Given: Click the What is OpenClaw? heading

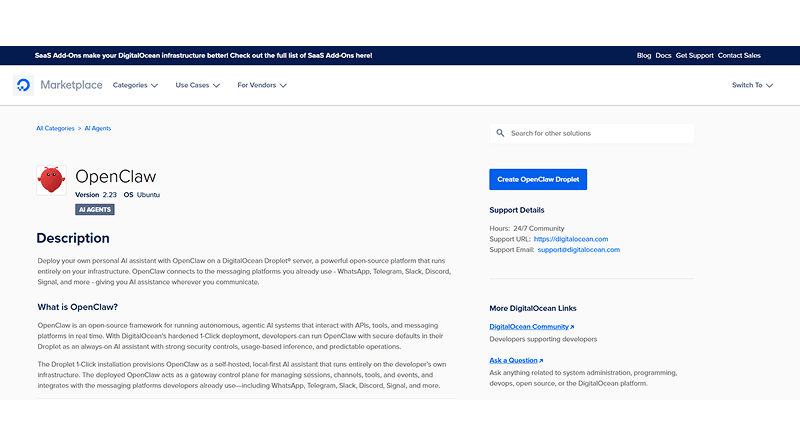Looking at the screenshot, I should coord(78,307).
